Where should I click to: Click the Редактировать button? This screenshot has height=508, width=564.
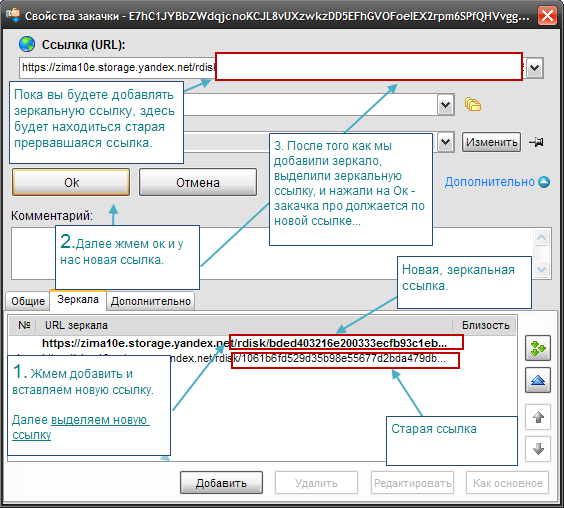pos(413,483)
